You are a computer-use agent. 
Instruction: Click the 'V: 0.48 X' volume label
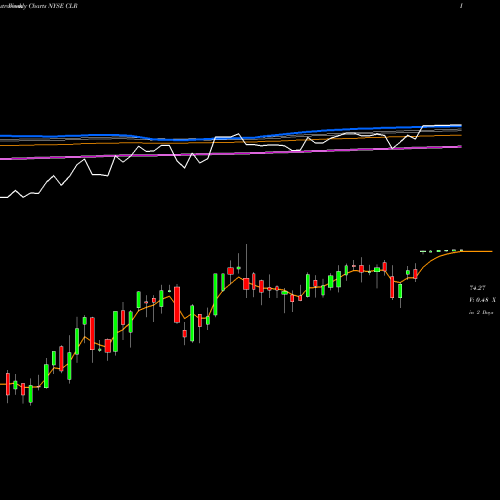482,300
